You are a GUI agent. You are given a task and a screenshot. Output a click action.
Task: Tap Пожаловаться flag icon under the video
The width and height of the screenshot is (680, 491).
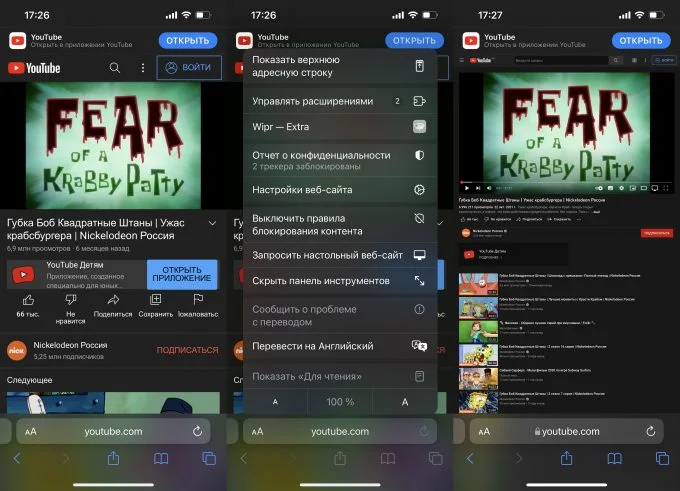click(x=198, y=299)
